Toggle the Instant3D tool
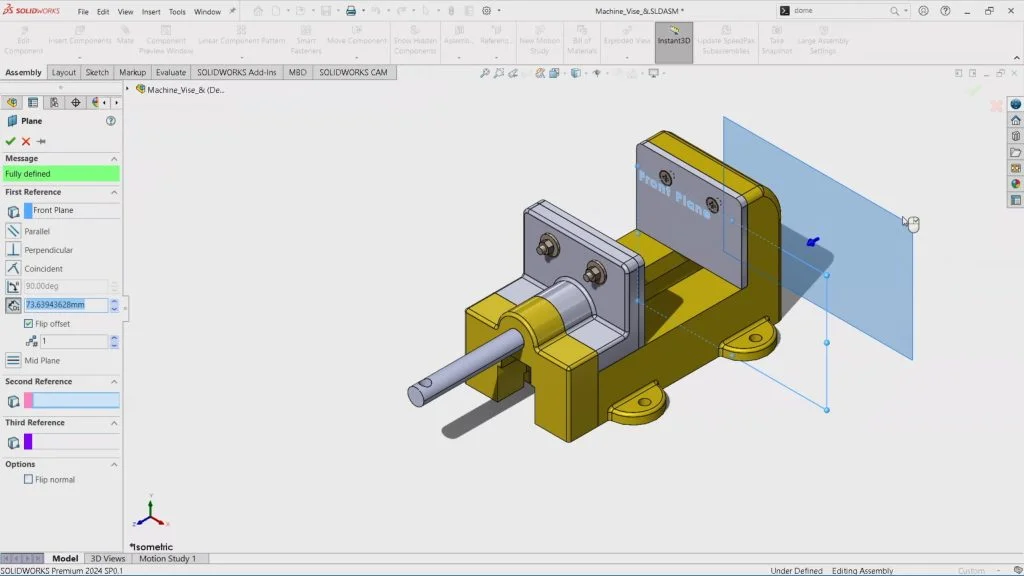Image resolution: width=1024 pixels, height=576 pixels. (x=673, y=37)
